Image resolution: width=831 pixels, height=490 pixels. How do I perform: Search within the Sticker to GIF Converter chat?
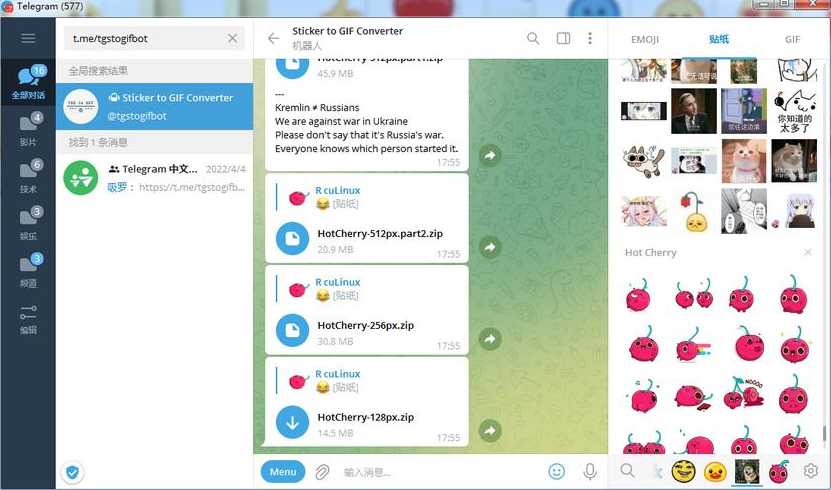click(533, 38)
